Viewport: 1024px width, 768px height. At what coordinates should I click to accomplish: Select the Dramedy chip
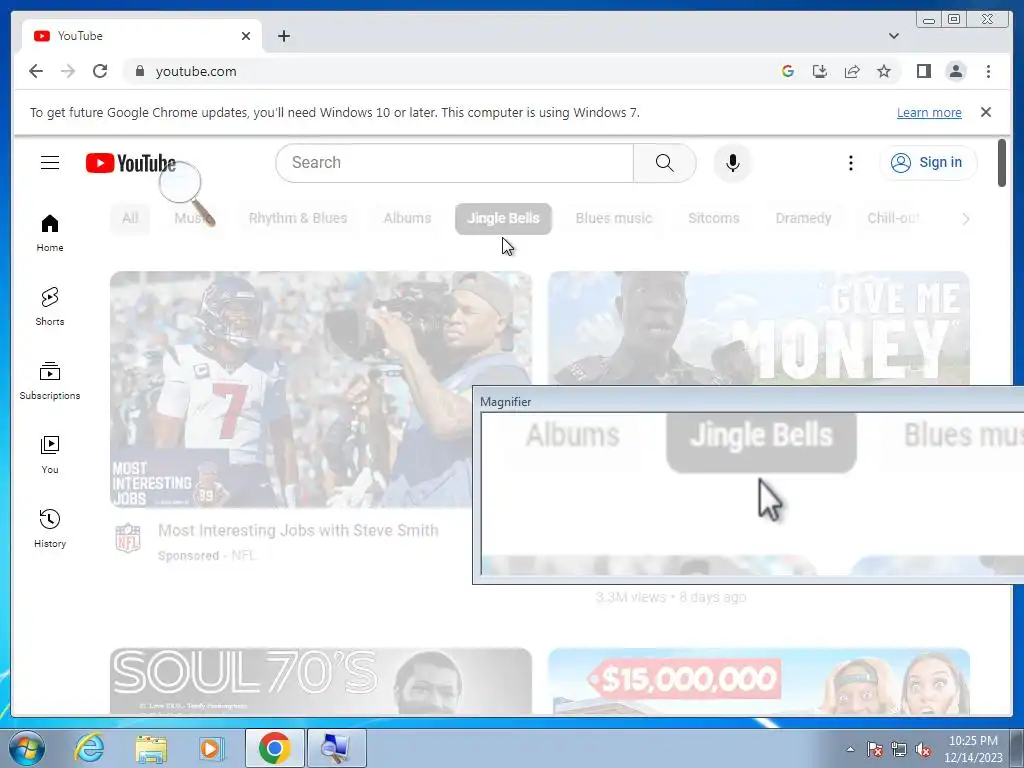pos(803,218)
